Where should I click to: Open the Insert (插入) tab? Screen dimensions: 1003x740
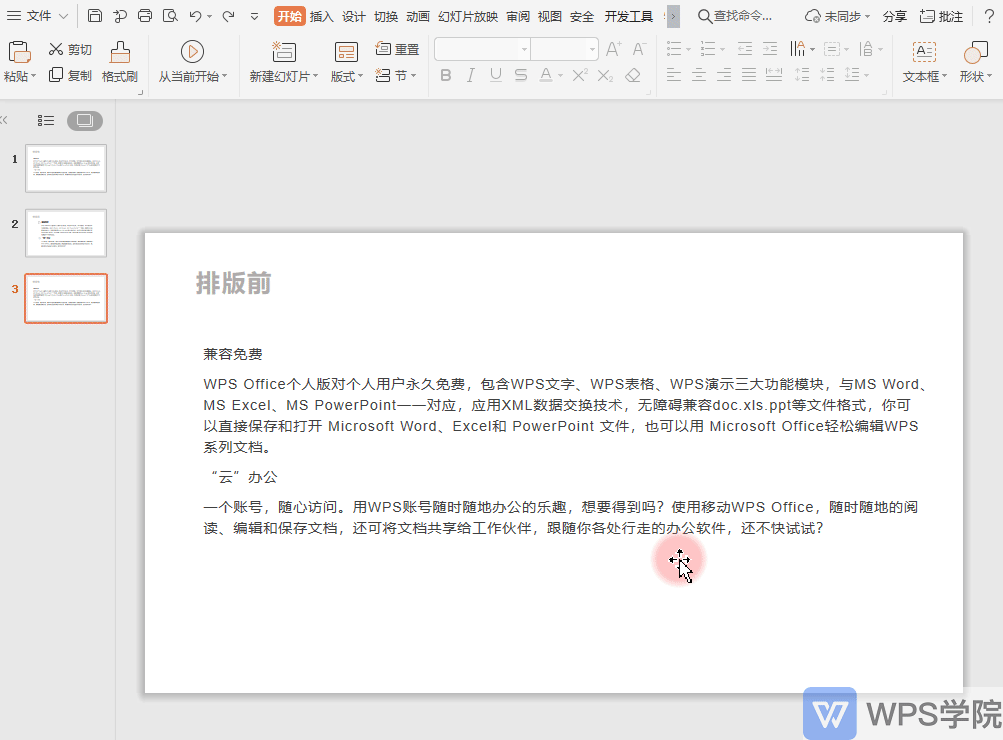tap(322, 17)
